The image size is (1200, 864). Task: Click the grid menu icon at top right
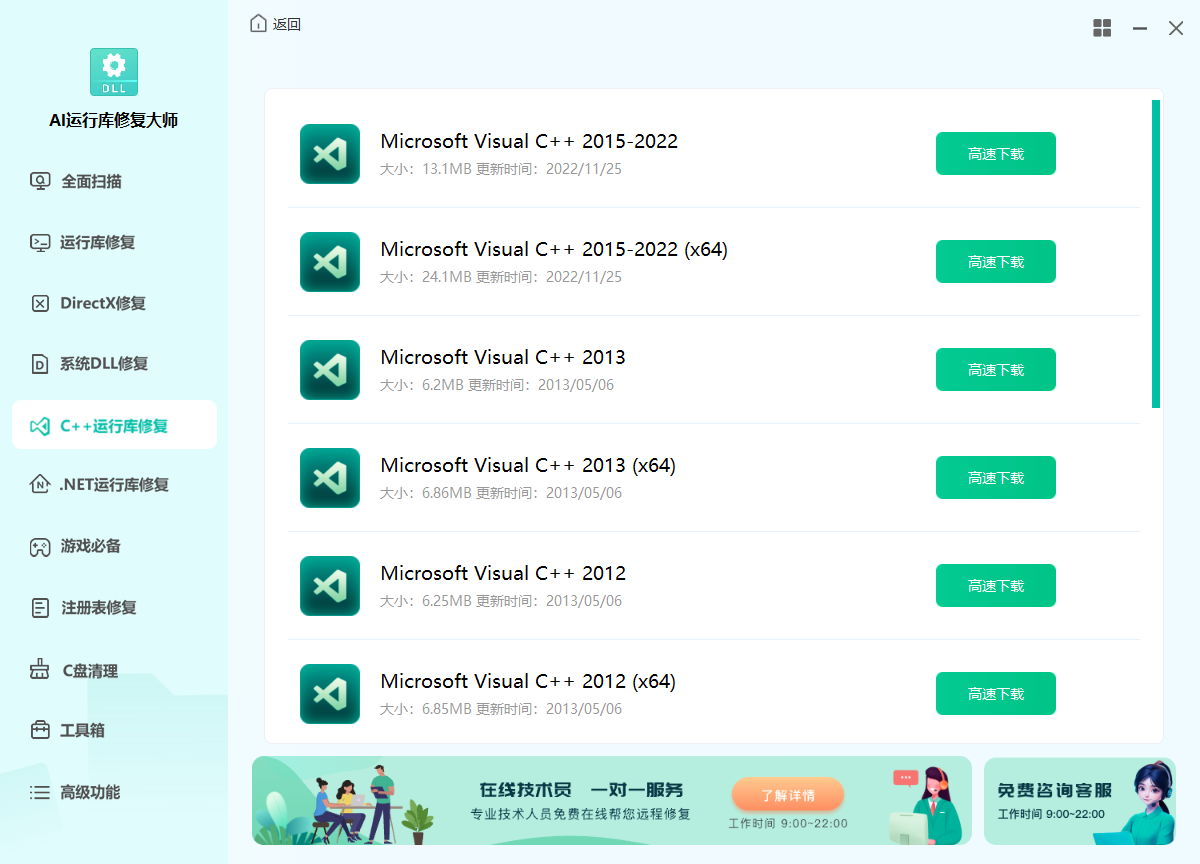coord(1102,28)
